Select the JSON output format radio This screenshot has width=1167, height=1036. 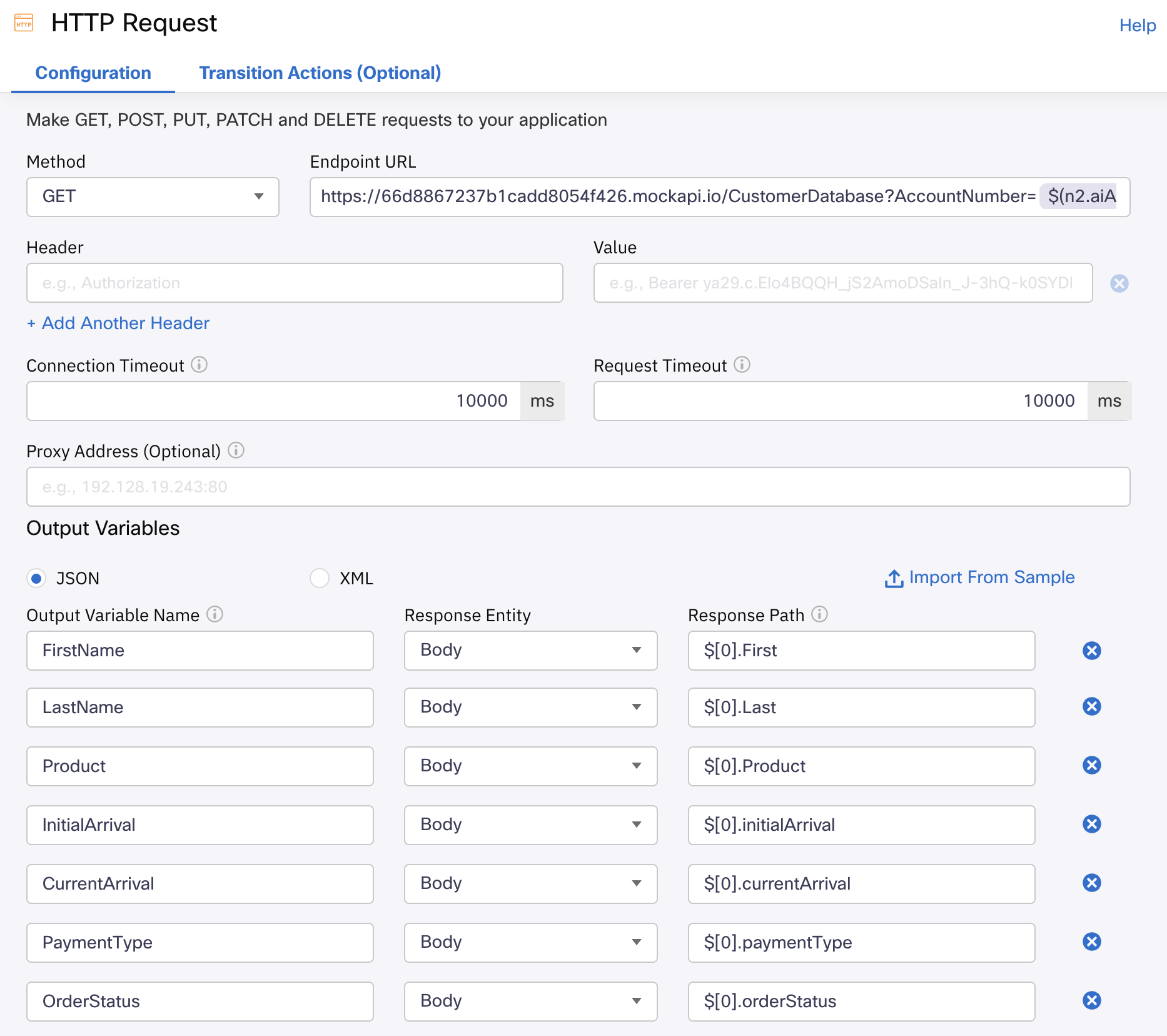36,578
